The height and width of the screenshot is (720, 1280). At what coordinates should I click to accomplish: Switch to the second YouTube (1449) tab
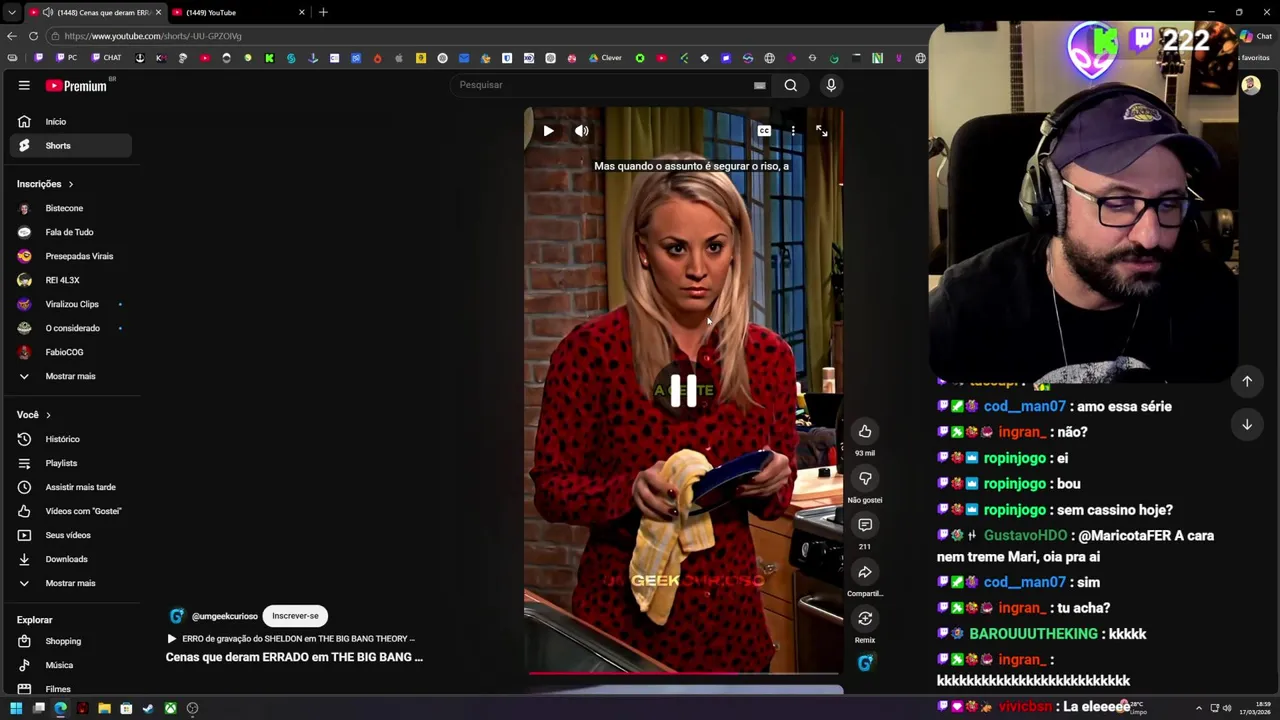click(235, 12)
